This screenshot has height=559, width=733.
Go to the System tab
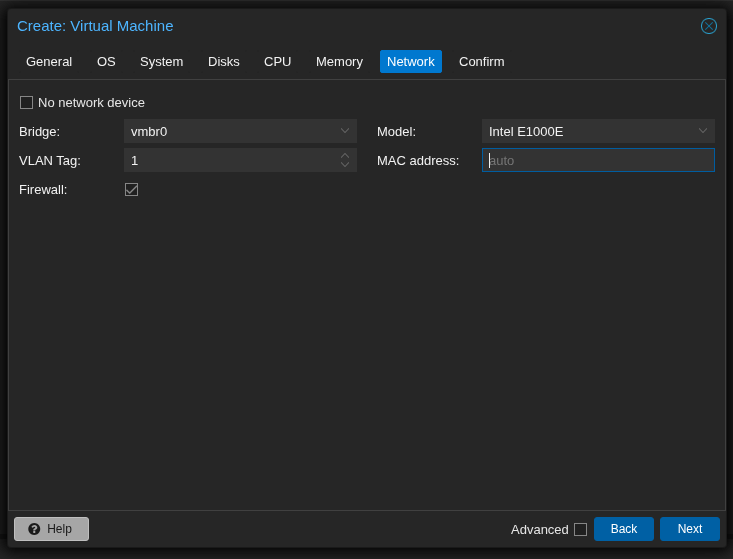tap(161, 62)
